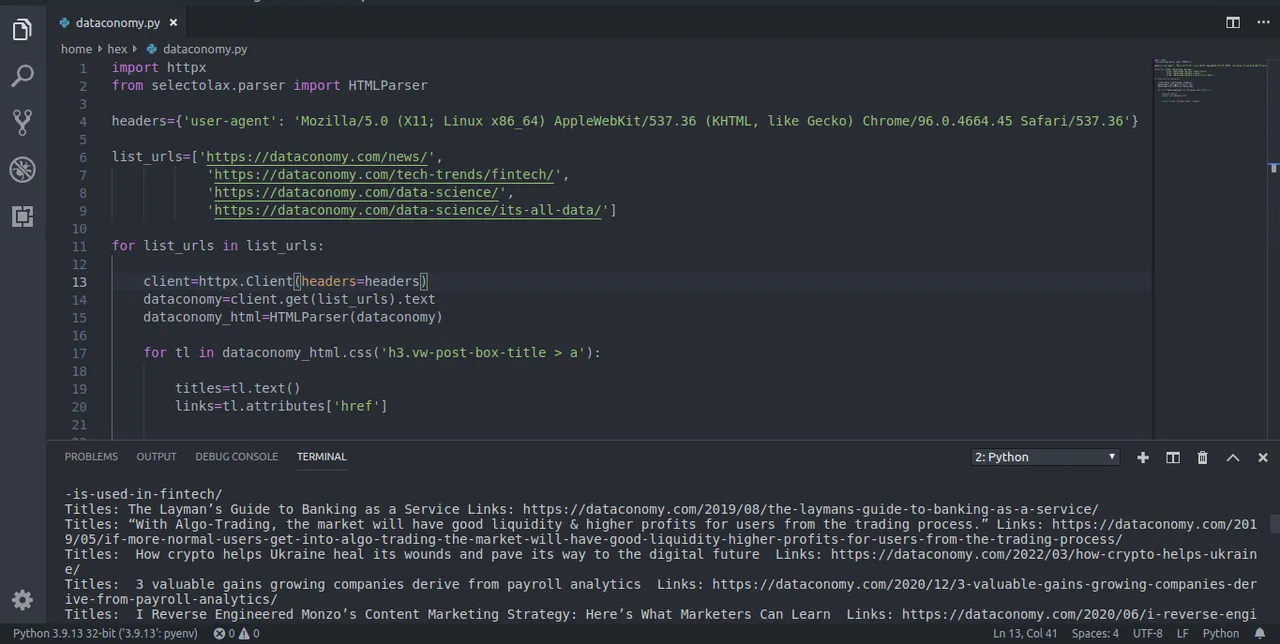Click 'home' in the breadcrumb
This screenshot has height=644, width=1280.
(76, 49)
